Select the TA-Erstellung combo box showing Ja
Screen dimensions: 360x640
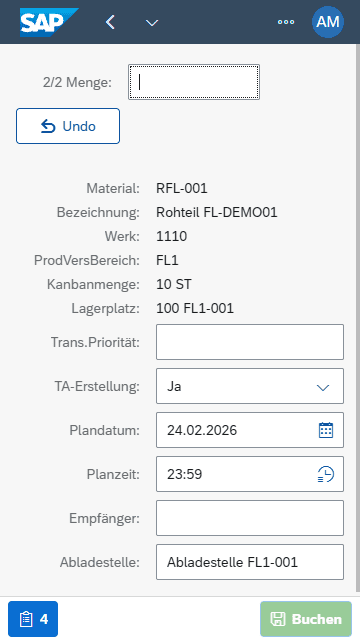coord(250,386)
